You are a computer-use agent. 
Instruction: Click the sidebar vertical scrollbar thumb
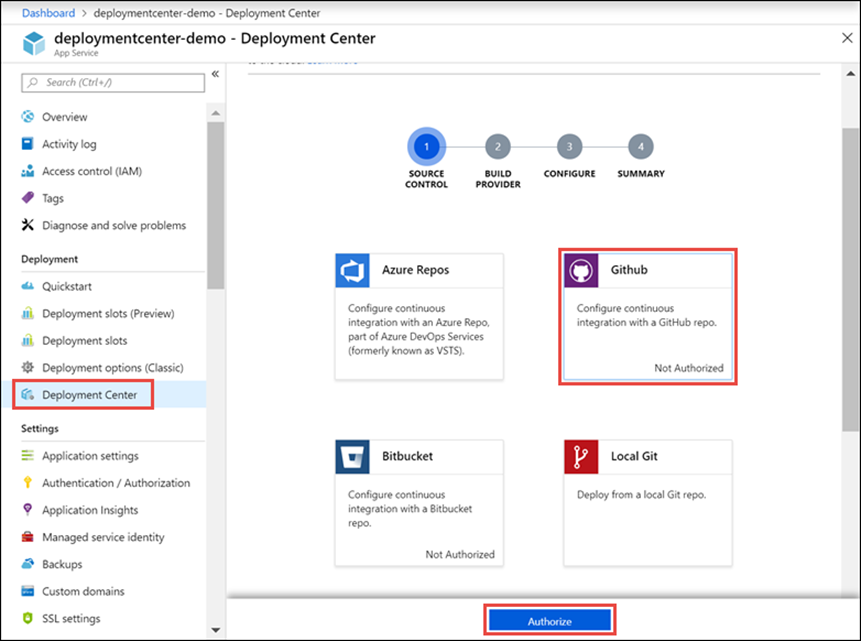(x=216, y=205)
